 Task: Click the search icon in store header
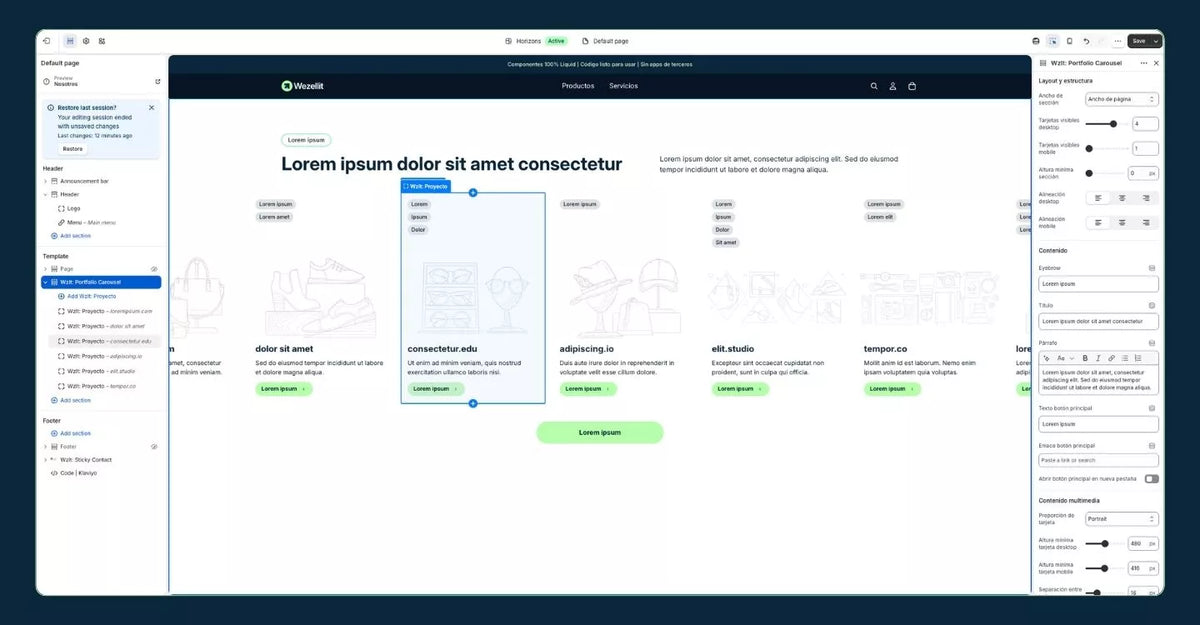(874, 86)
